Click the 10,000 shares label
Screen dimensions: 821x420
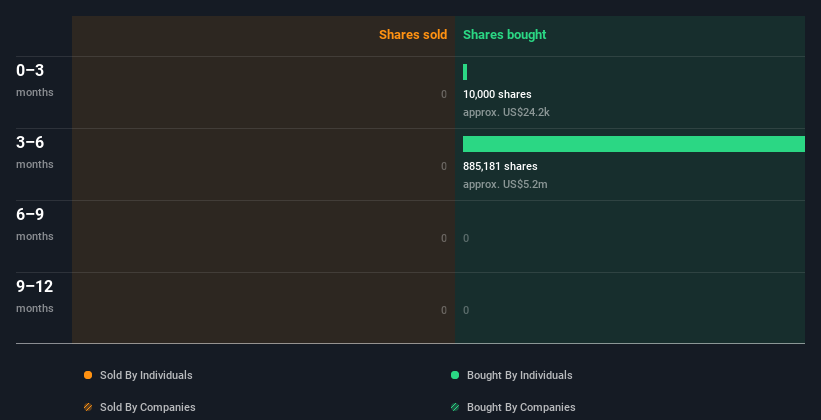(497, 94)
